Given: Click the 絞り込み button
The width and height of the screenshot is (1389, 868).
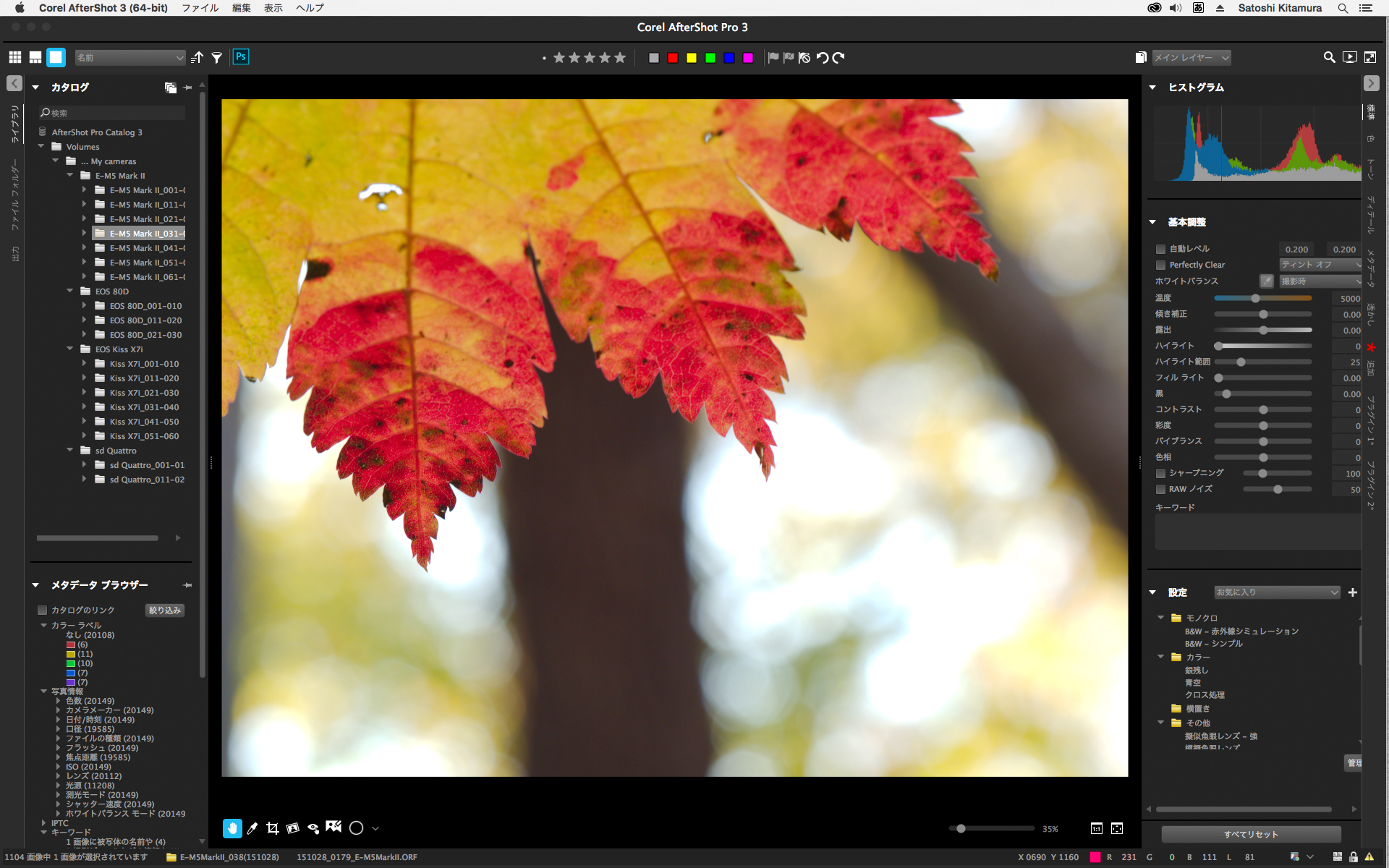Looking at the screenshot, I should coord(165,610).
